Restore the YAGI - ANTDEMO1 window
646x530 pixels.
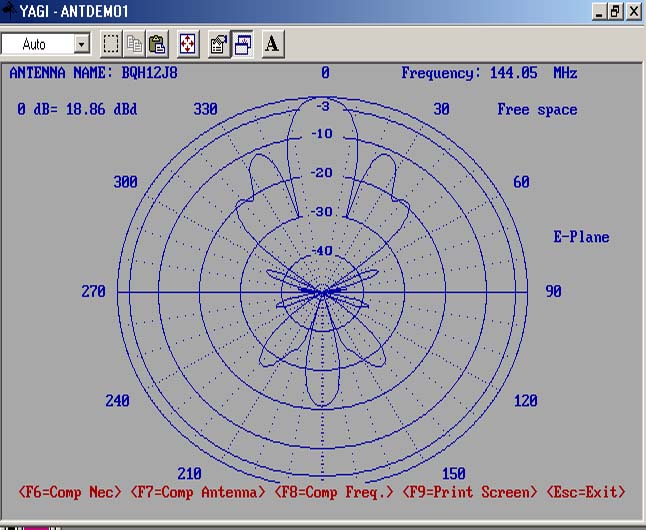pos(615,12)
